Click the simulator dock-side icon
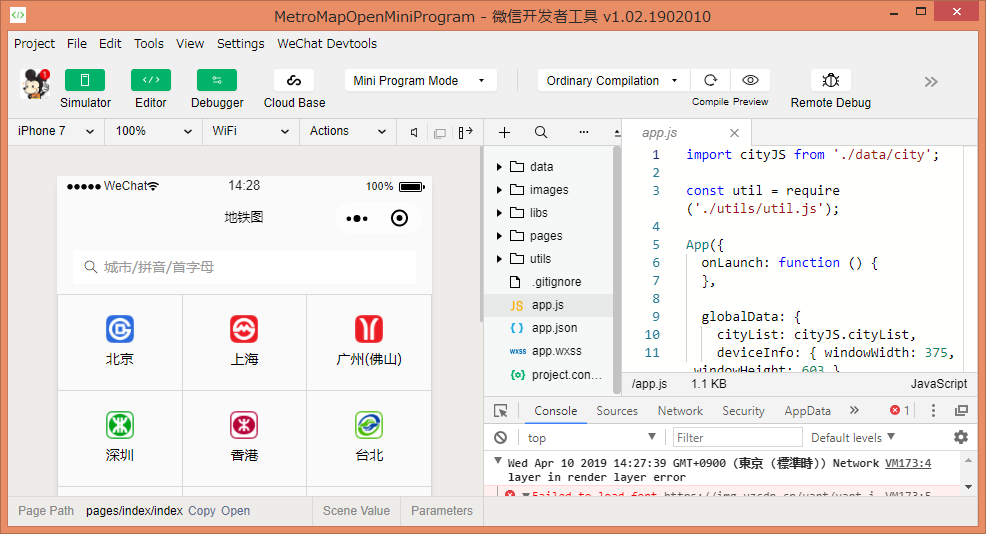Image resolution: width=986 pixels, height=534 pixels. pos(465,132)
